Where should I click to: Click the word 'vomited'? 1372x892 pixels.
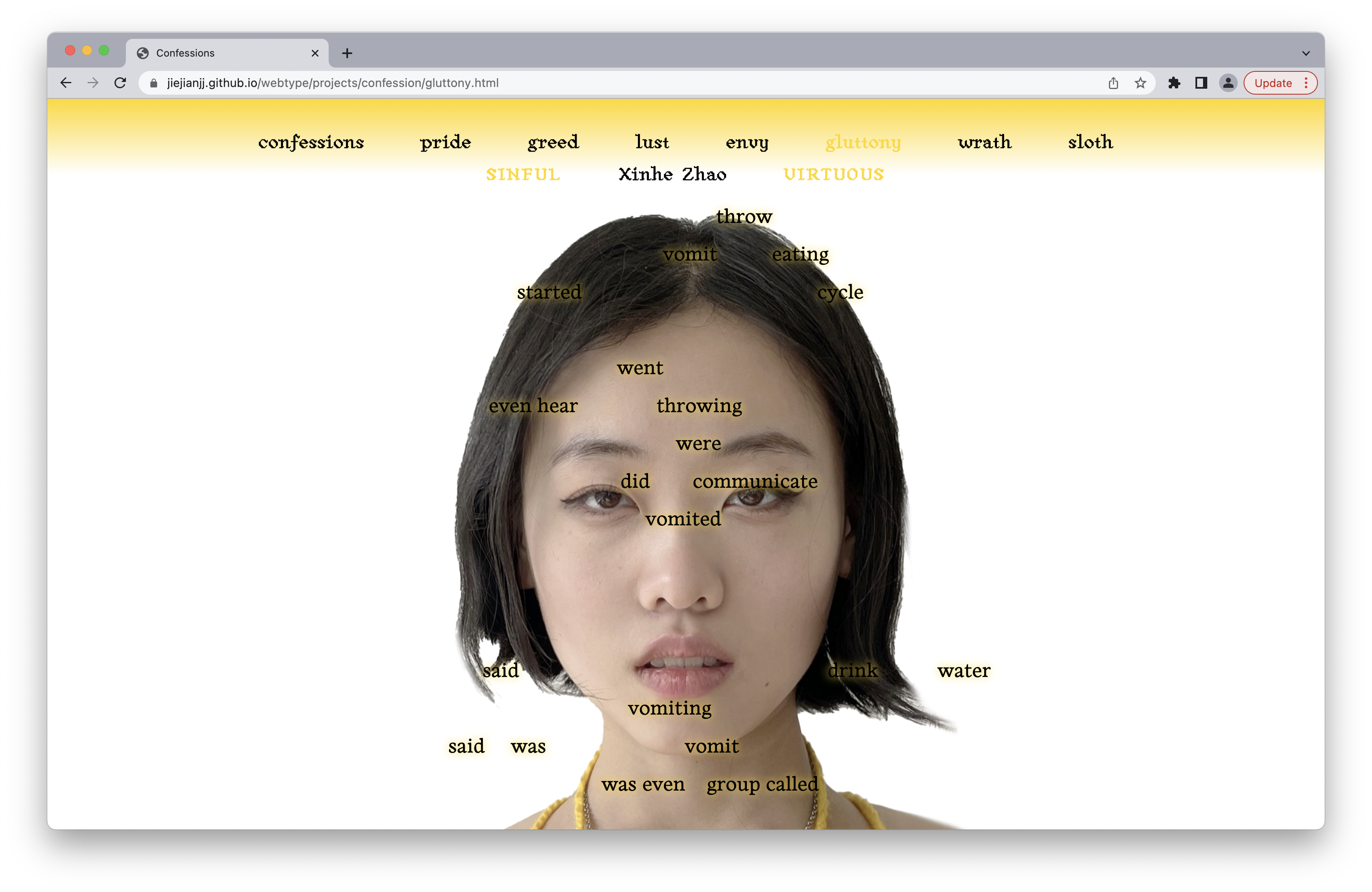[x=683, y=519]
